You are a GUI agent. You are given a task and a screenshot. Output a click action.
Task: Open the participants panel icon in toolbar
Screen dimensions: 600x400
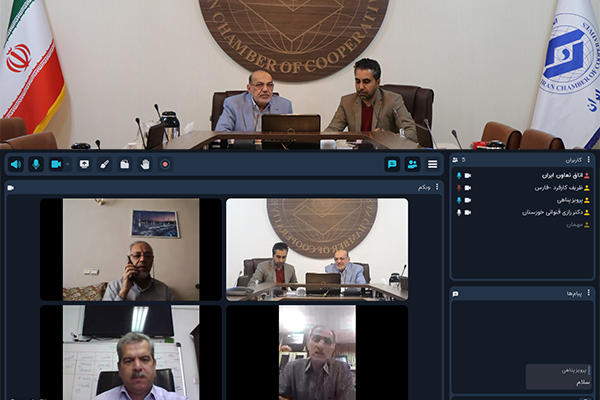pos(412,164)
